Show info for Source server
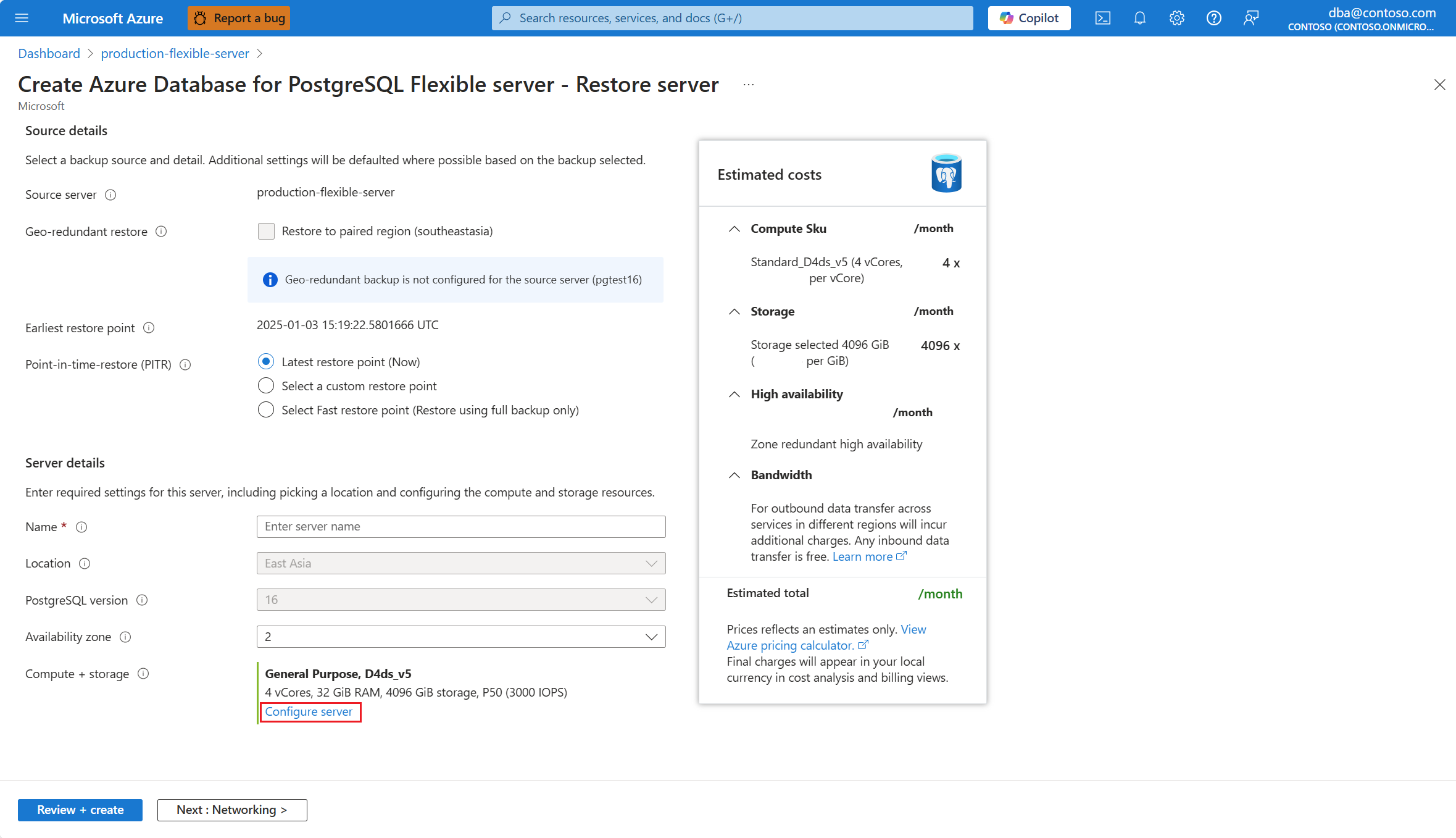The height and width of the screenshot is (838, 1456). point(110,195)
